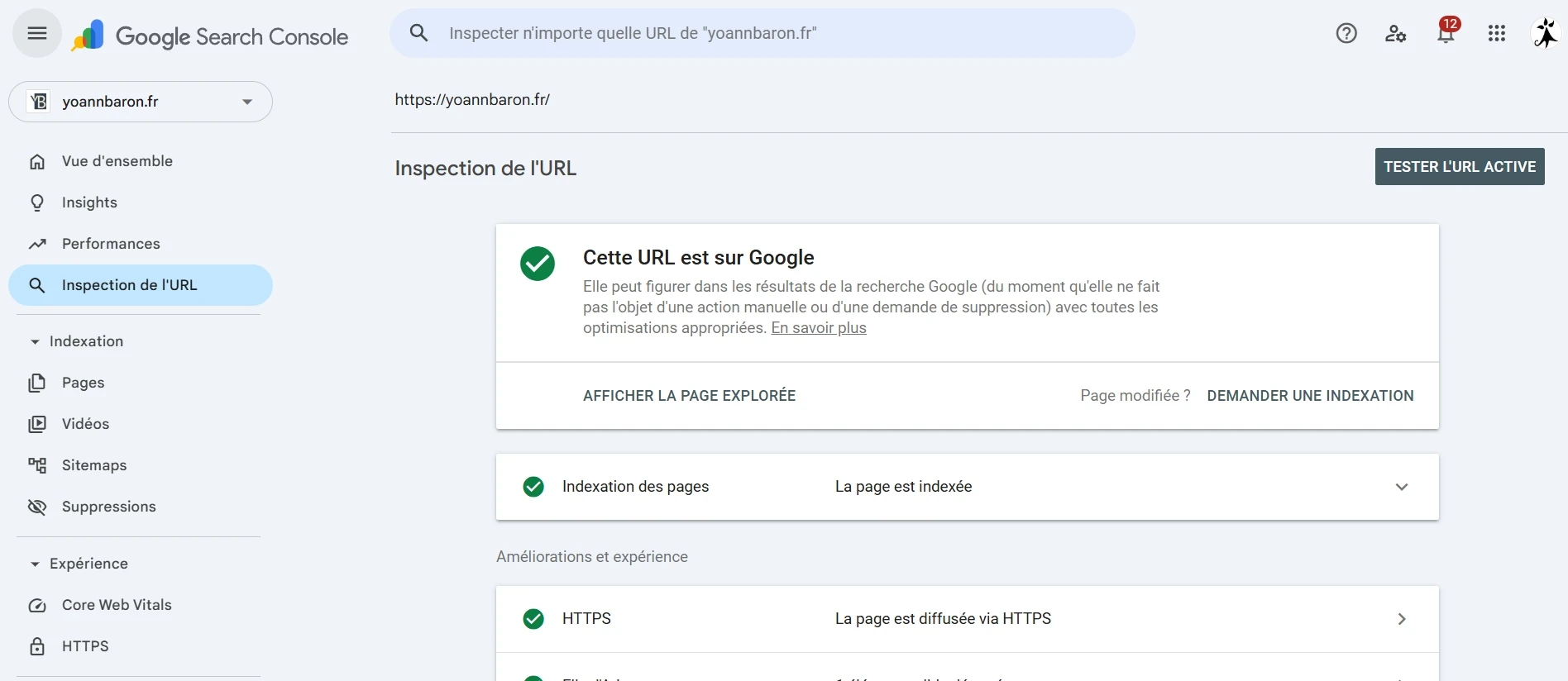The image size is (1568, 681).
Task: Focus the Inspecter n'importe quelle URL field
Action: tap(762, 33)
